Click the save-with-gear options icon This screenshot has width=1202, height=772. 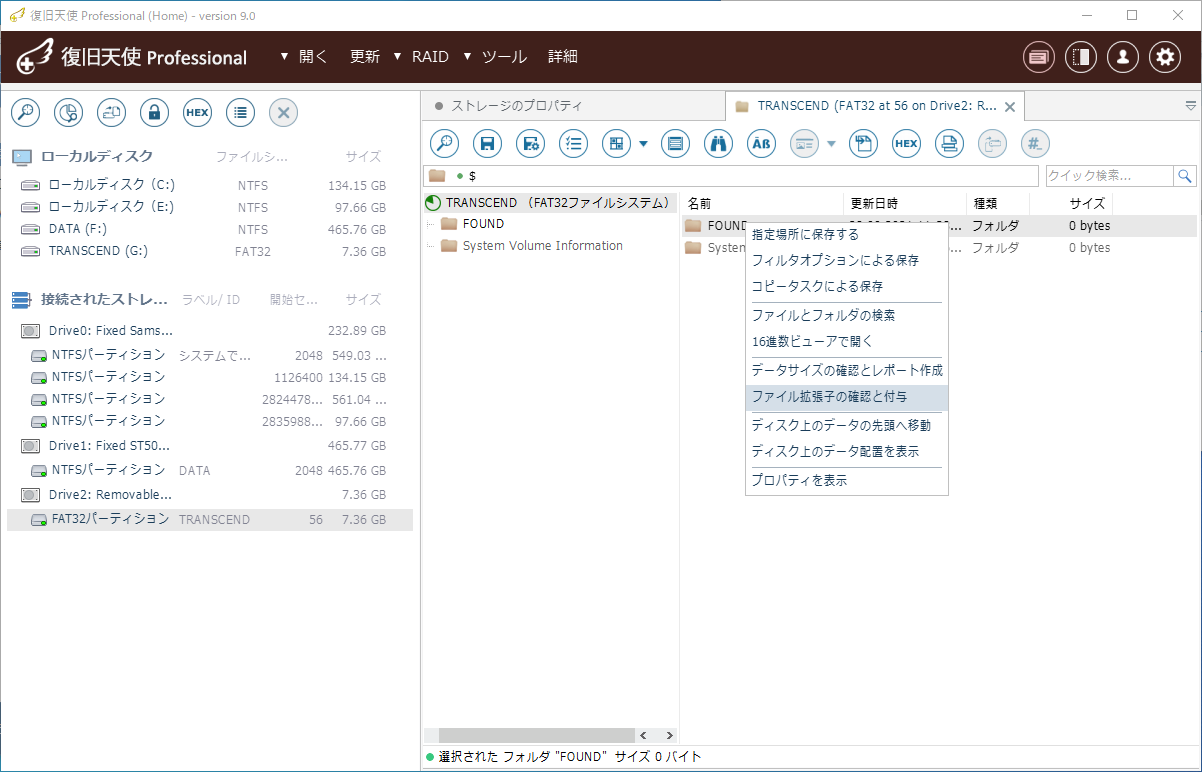tap(530, 144)
